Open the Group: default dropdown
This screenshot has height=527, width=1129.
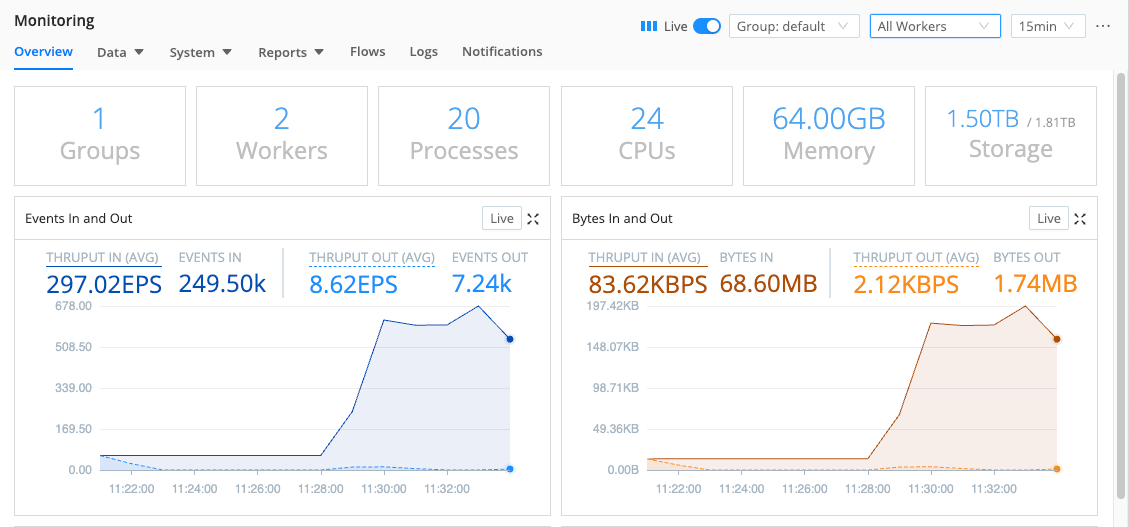pyautogui.click(x=794, y=27)
